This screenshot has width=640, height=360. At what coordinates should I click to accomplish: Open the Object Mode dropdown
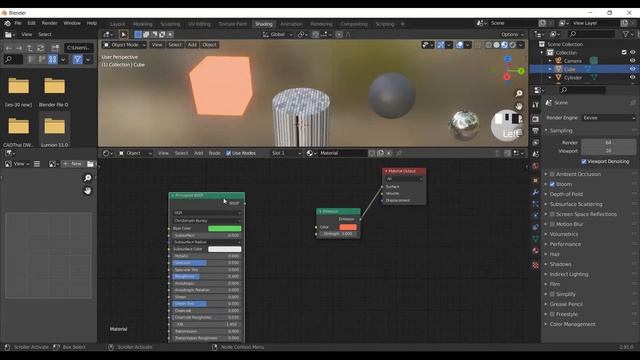[124, 45]
